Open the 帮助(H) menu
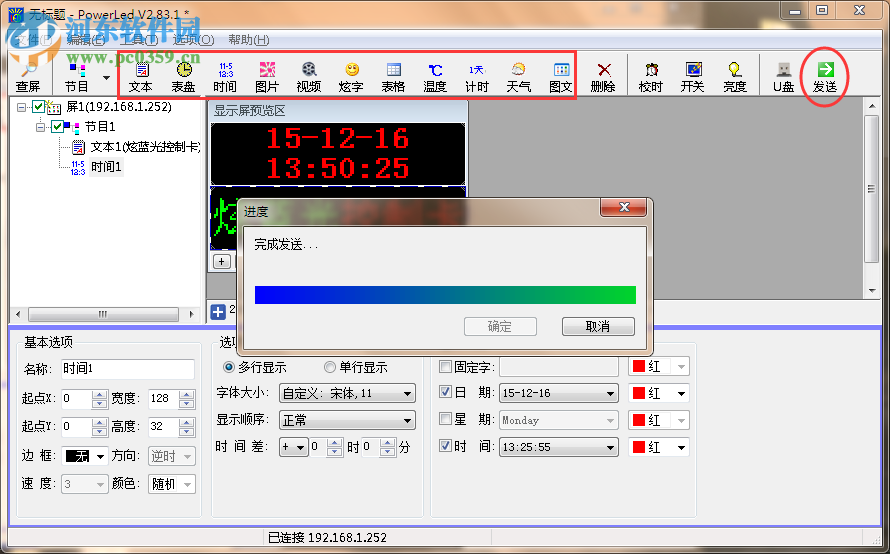The height and width of the screenshot is (554, 890). (249, 40)
